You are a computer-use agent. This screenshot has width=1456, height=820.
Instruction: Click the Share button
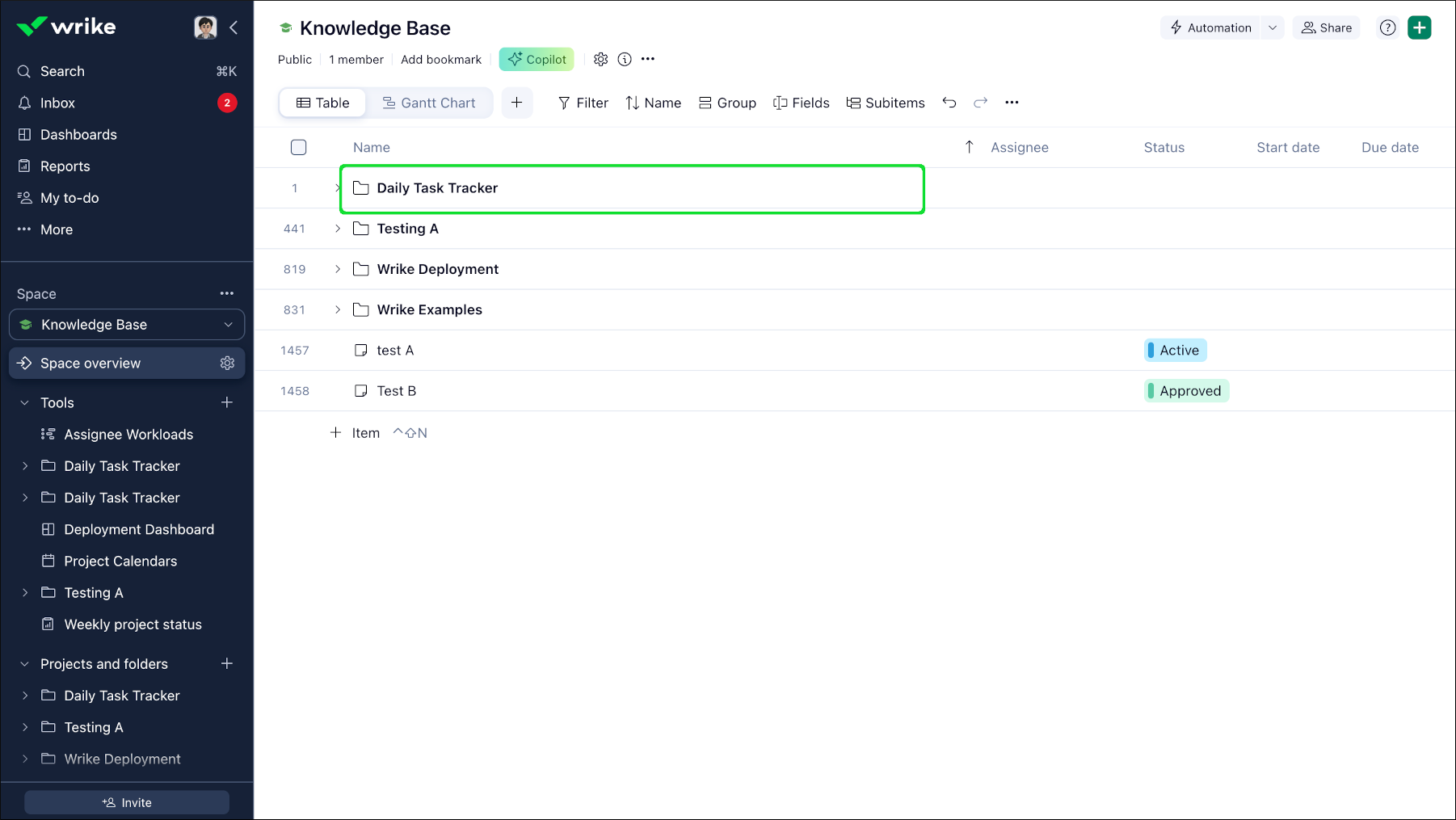point(1327,27)
